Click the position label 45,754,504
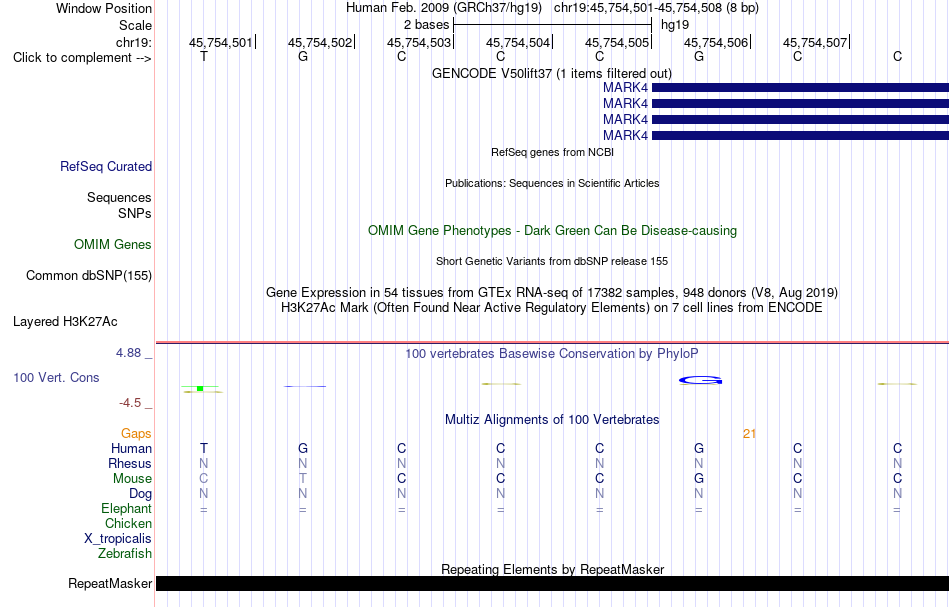Screen dimensions: 950x607 click(x=517, y=42)
